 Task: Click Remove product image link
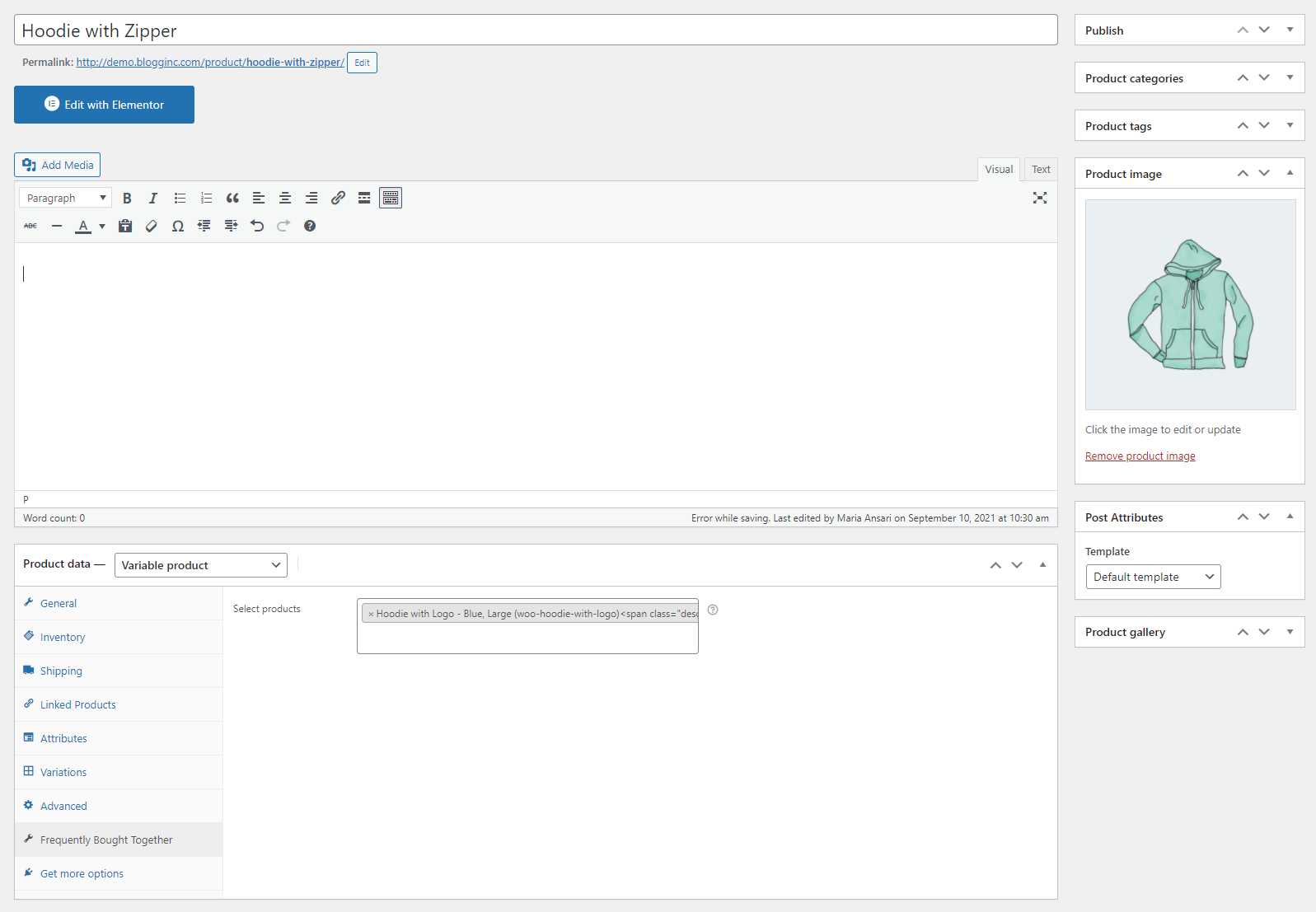click(x=1140, y=456)
